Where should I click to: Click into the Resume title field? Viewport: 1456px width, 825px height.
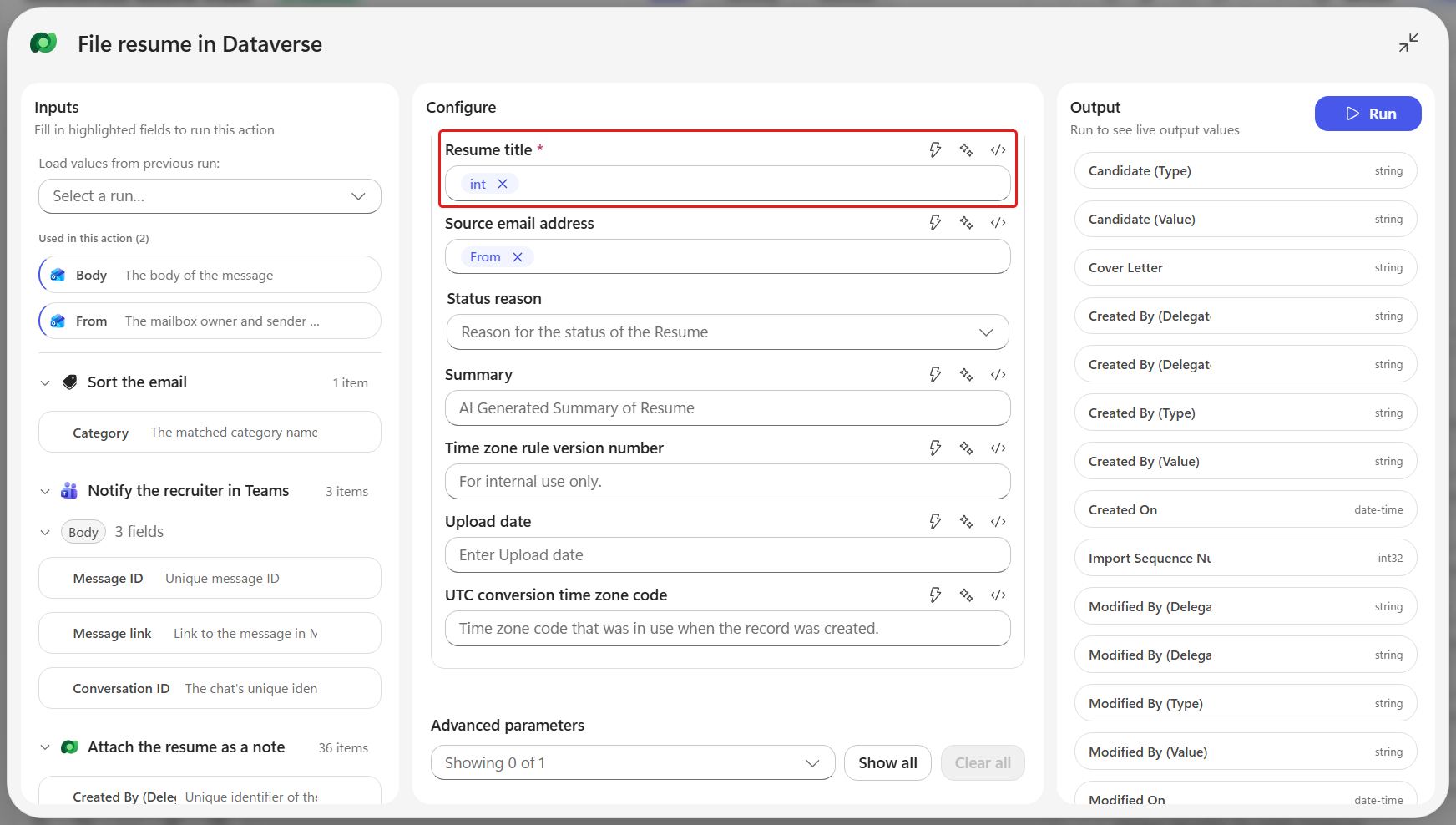pos(727,184)
